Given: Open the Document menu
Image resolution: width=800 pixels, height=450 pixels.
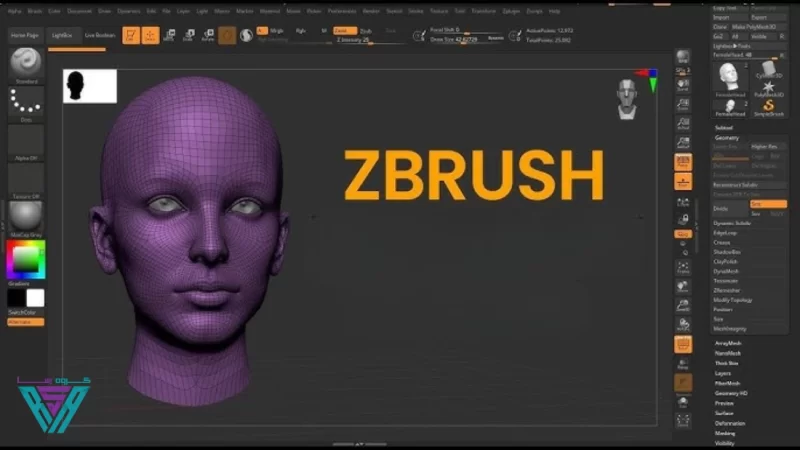Looking at the screenshot, I should click(x=79, y=11).
